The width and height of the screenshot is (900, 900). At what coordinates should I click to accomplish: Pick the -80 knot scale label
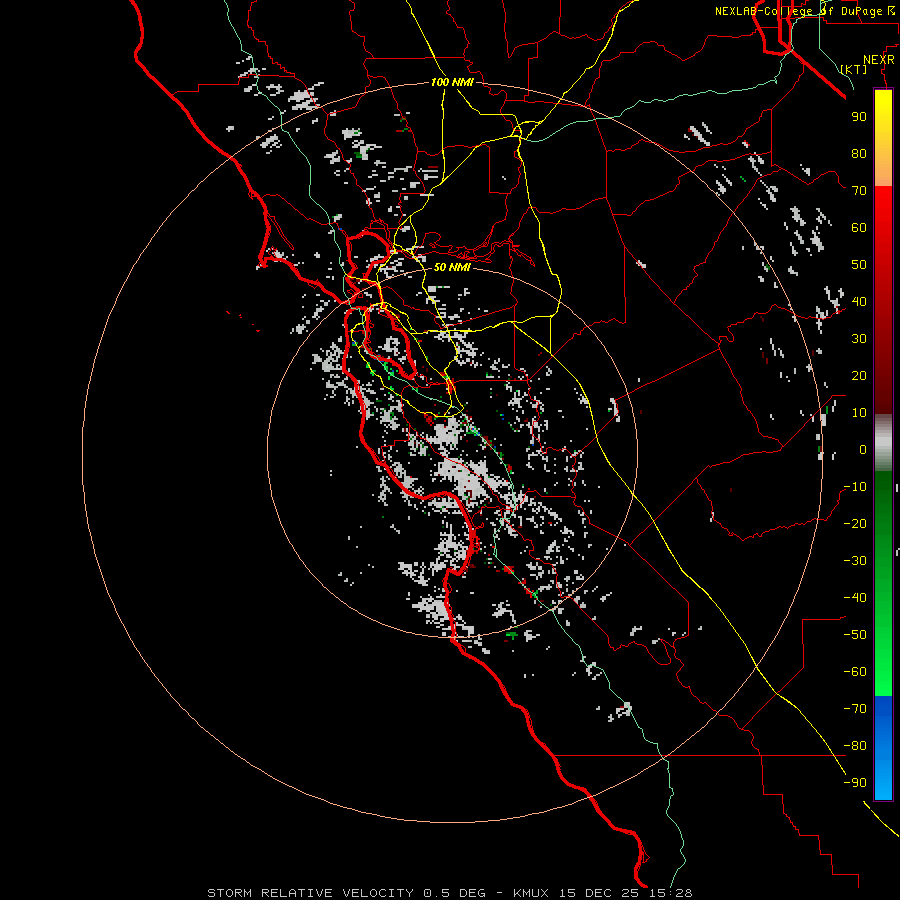tap(855, 746)
